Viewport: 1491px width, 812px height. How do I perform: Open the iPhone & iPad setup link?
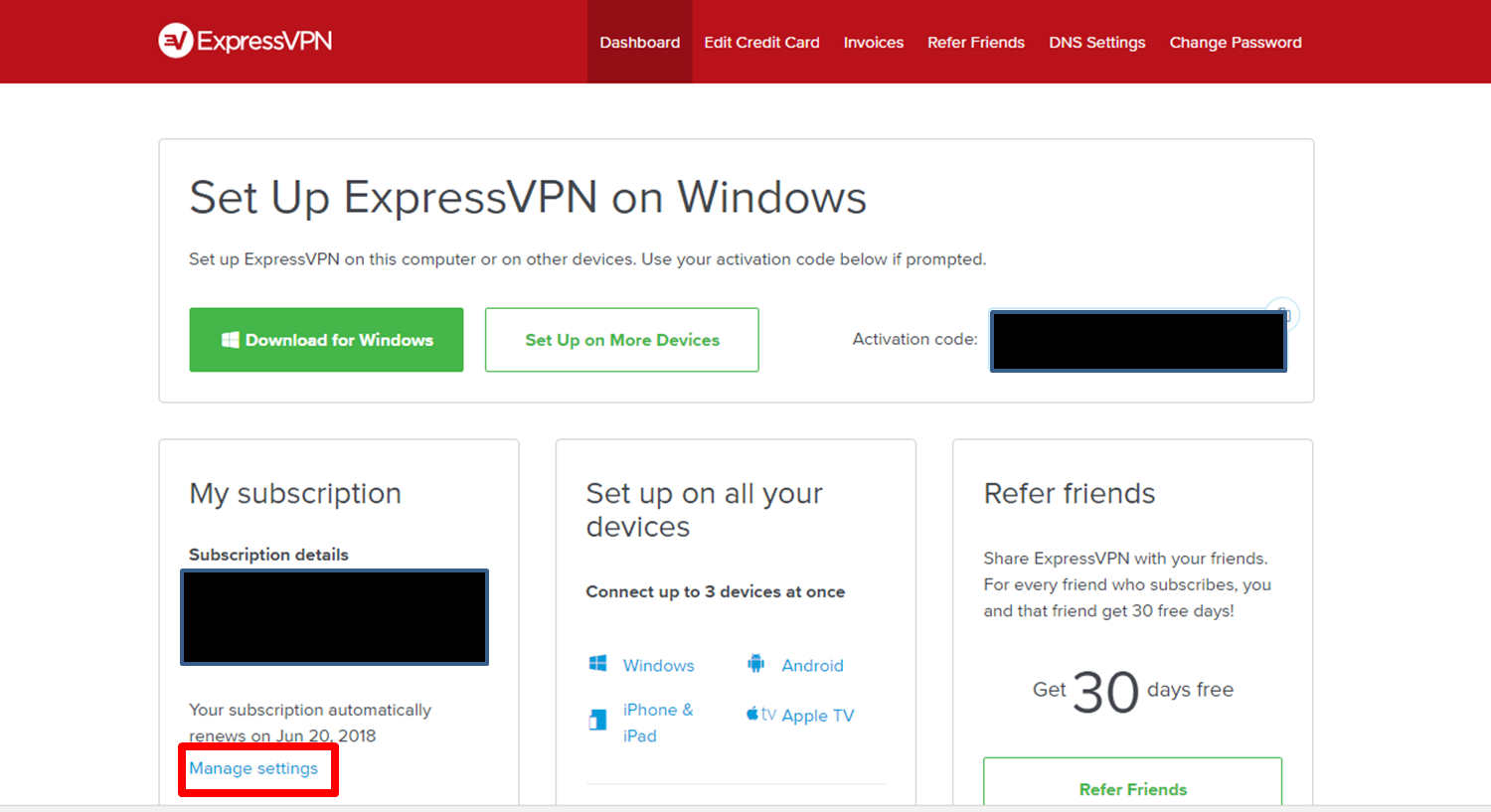(658, 723)
